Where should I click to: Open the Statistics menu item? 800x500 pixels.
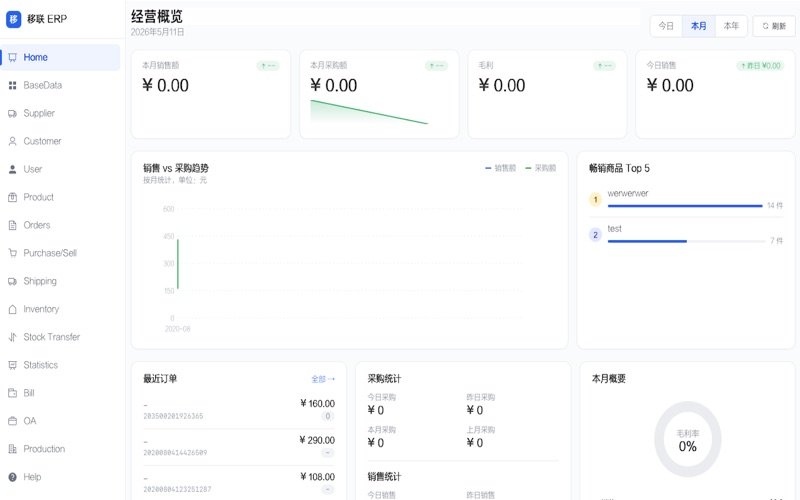coord(61,365)
